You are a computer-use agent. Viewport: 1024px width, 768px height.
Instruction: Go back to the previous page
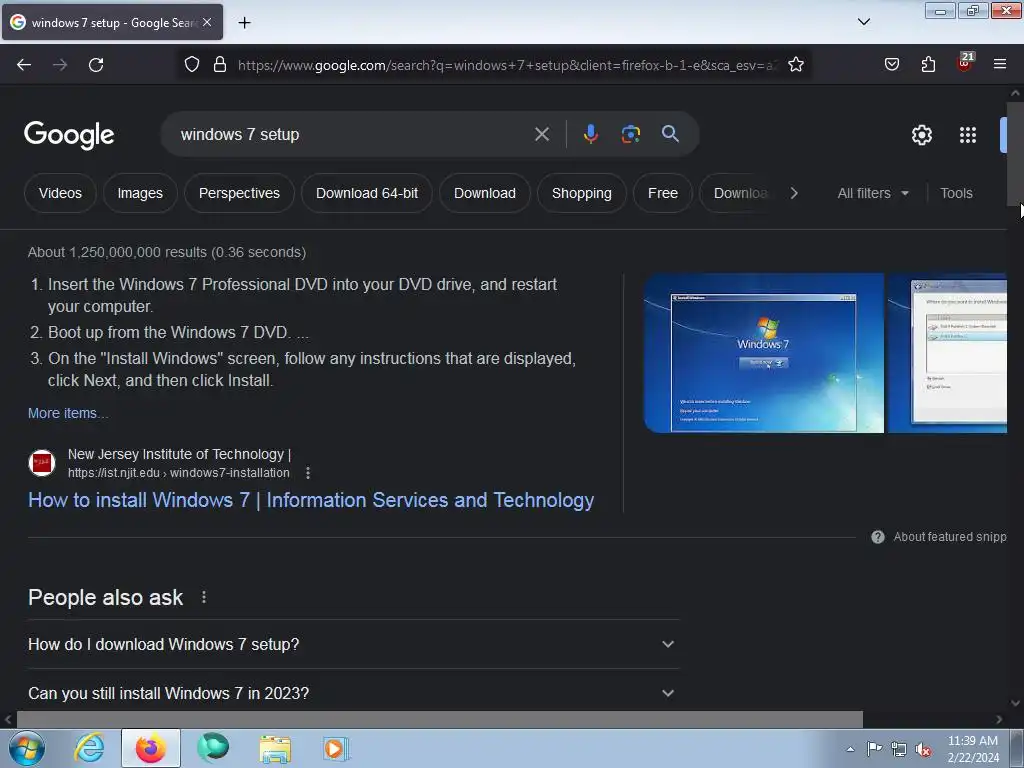pyautogui.click(x=24, y=65)
